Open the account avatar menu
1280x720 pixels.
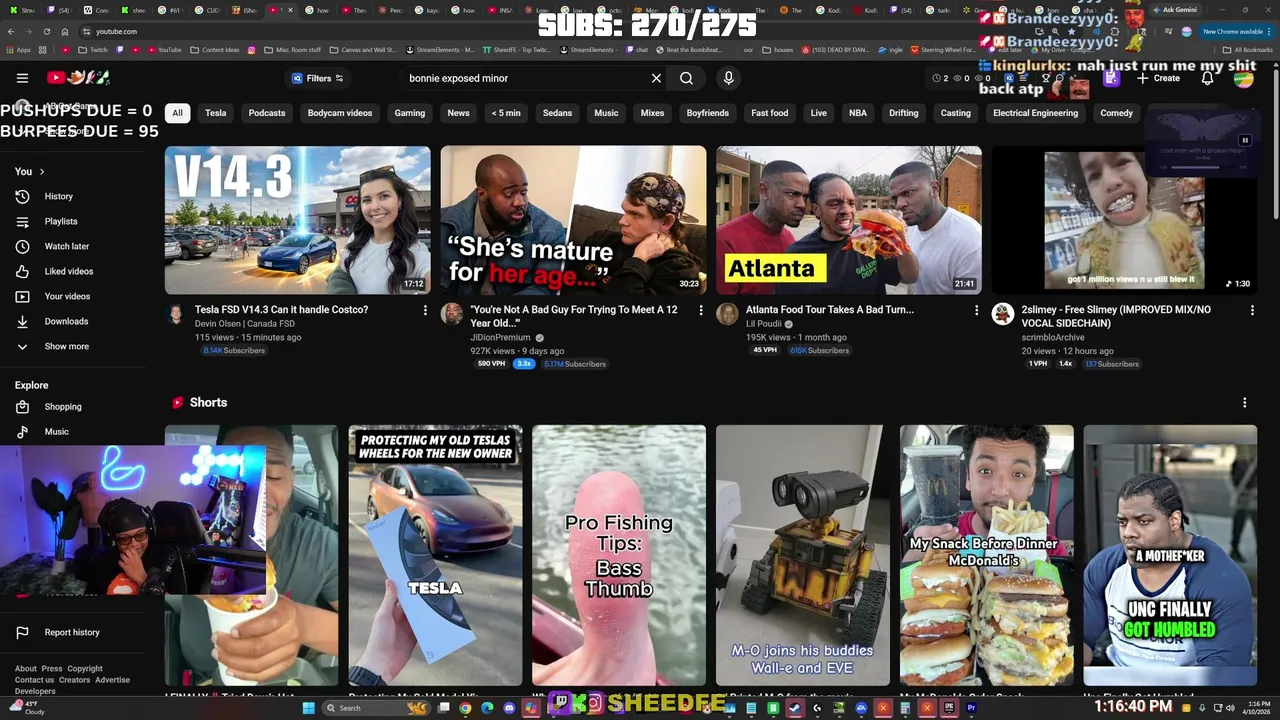(x=1243, y=78)
